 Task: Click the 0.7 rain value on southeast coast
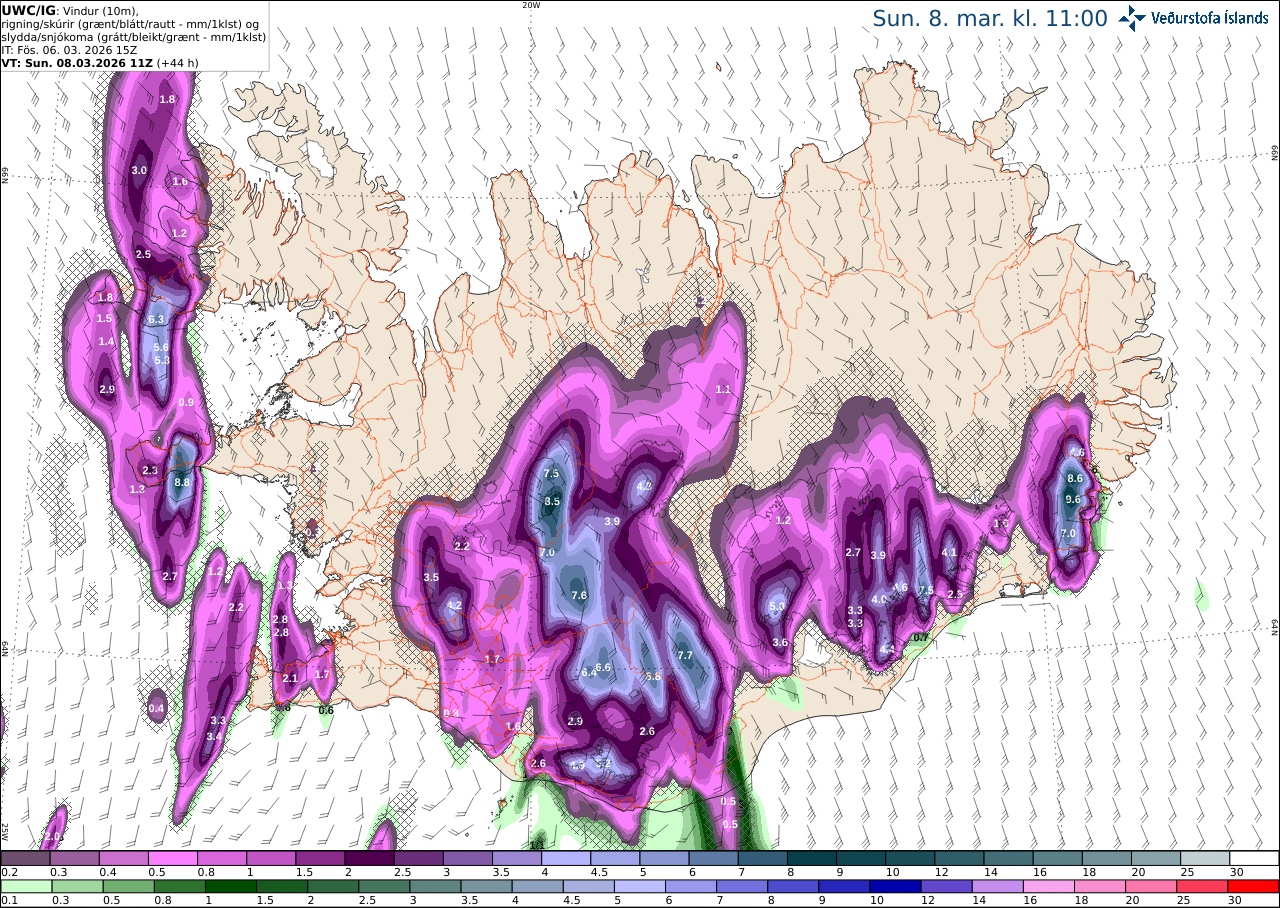(922, 637)
